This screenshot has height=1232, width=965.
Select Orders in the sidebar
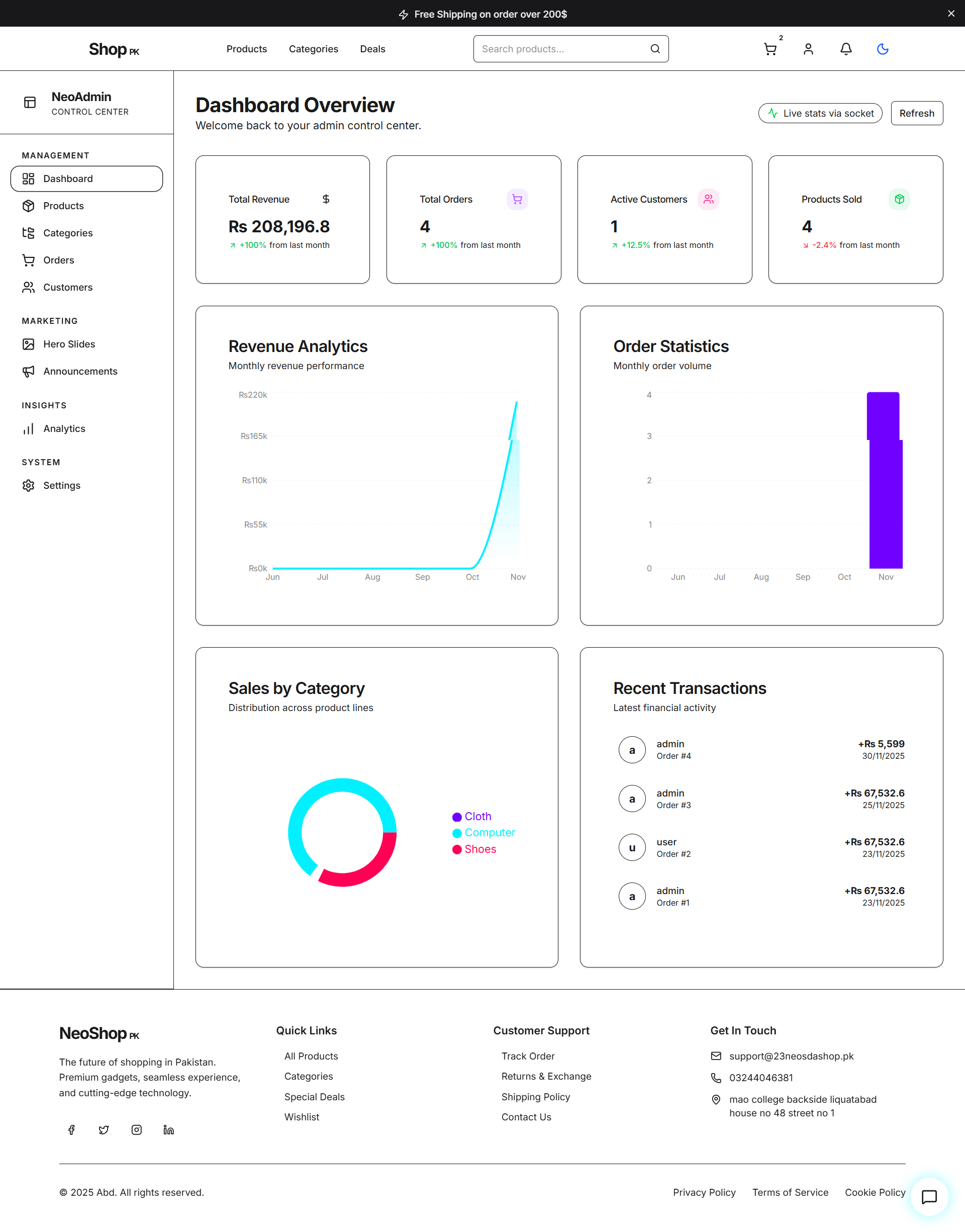click(58, 260)
